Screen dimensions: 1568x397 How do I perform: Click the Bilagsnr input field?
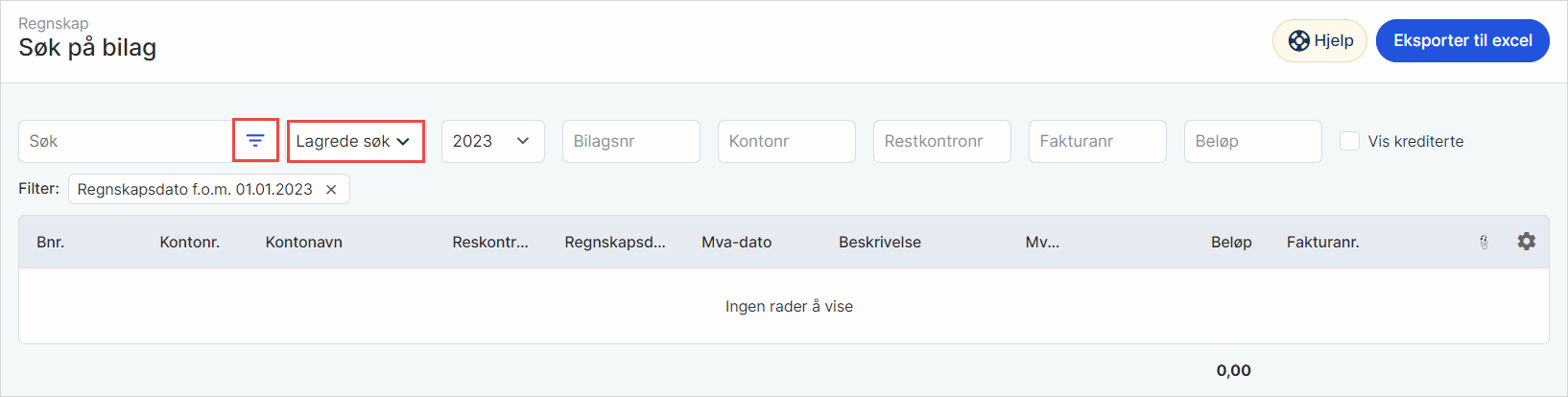coord(630,141)
